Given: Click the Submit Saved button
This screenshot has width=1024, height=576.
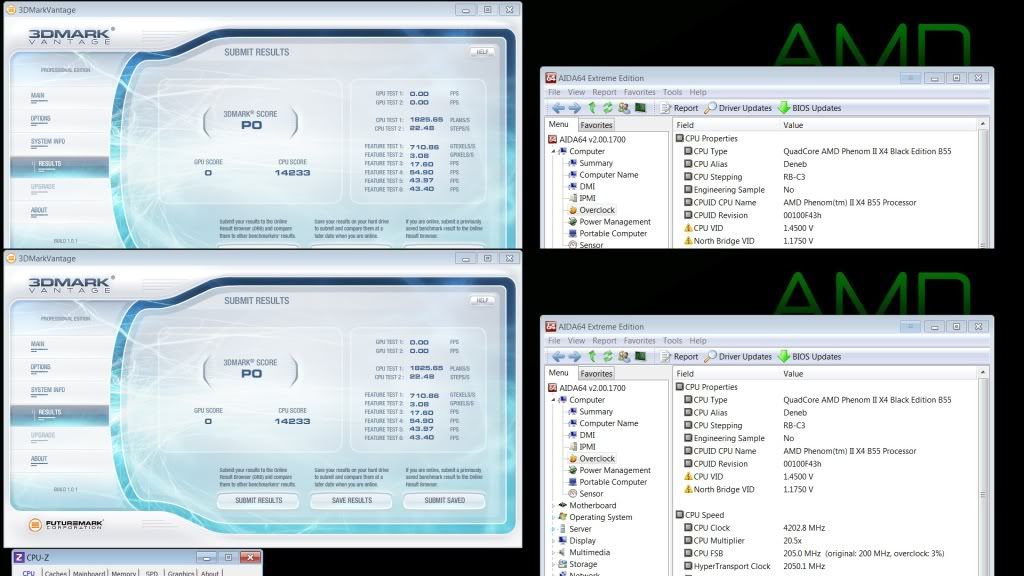Looking at the screenshot, I should 445,500.
